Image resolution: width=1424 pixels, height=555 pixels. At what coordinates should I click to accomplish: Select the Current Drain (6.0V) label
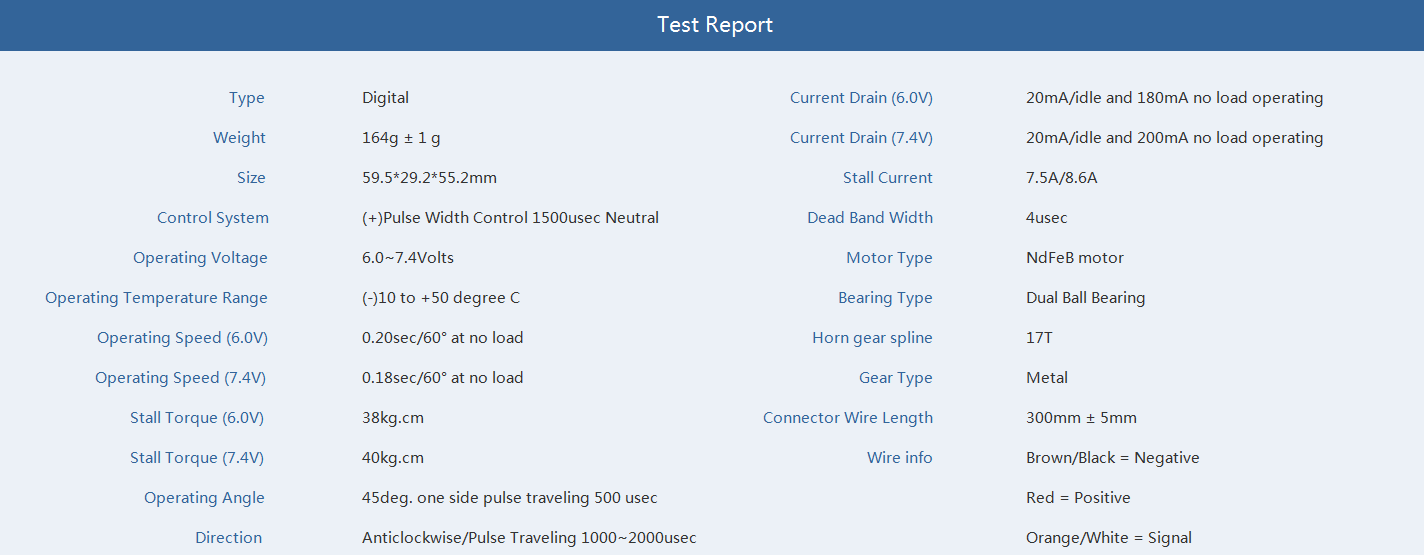click(861, 98)
